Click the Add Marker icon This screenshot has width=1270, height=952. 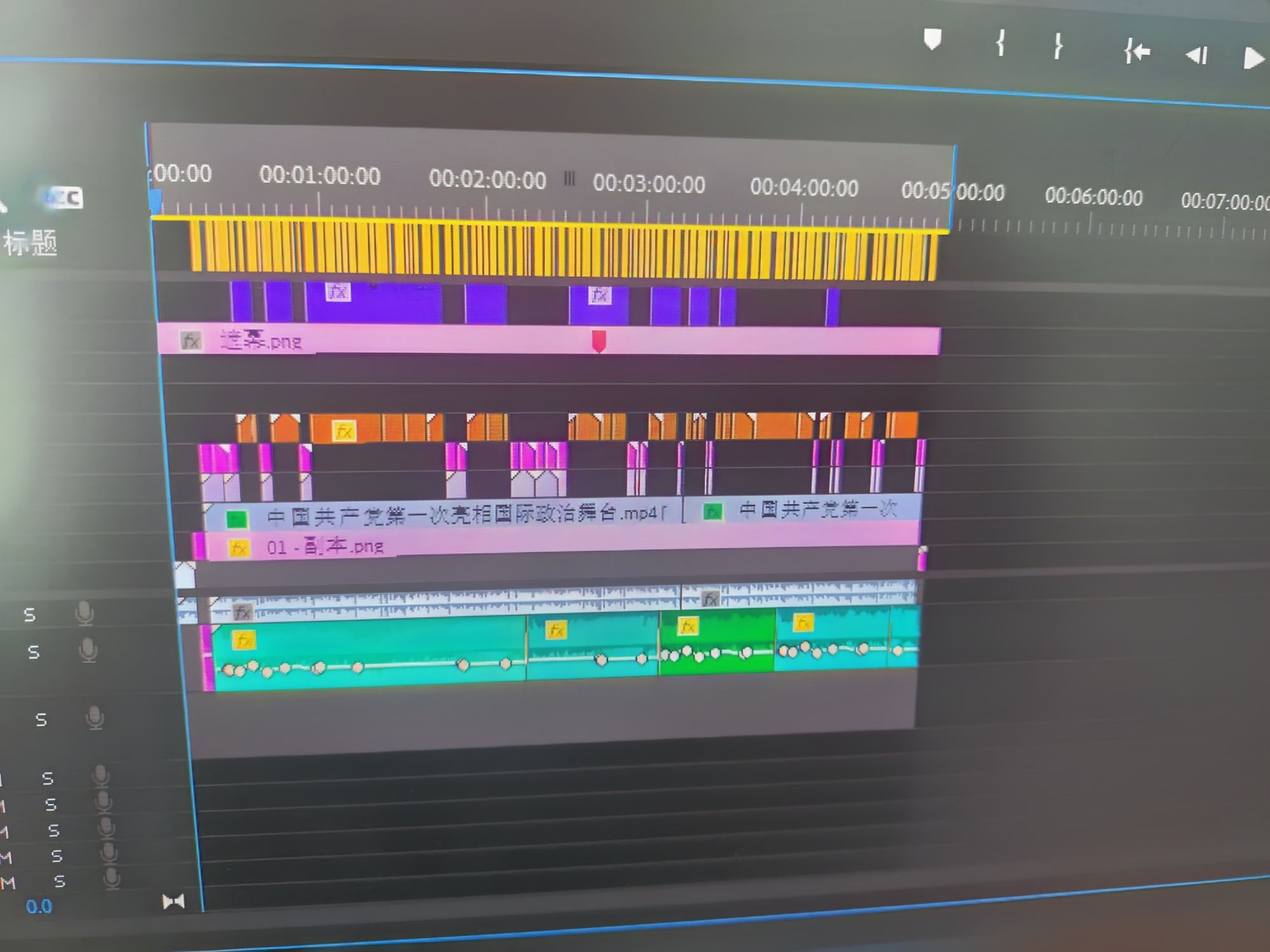click(x=932, y=39)
